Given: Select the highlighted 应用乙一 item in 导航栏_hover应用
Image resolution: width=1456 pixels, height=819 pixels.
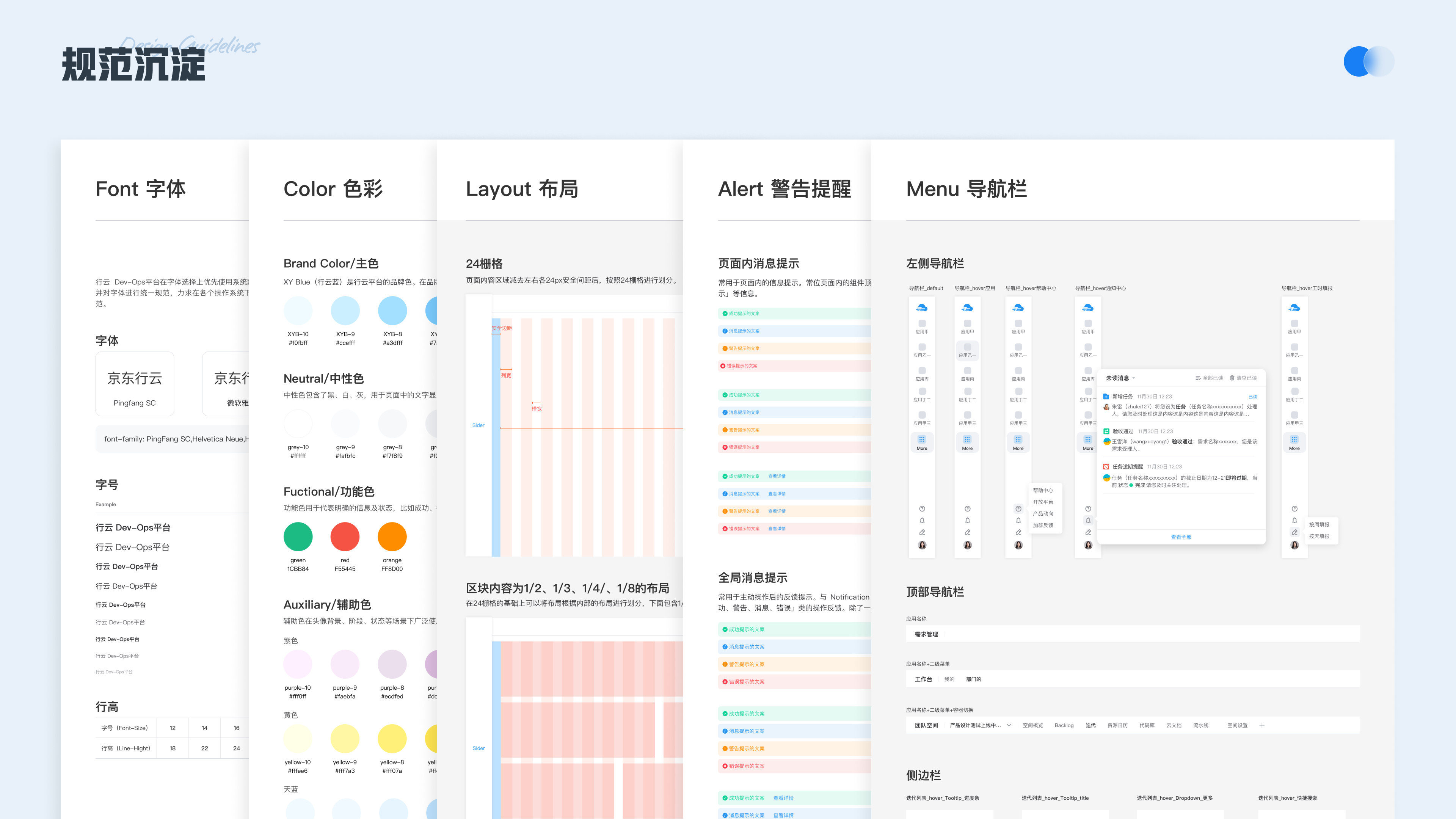Looking at the screenshot, I should [x=967, y=350].
